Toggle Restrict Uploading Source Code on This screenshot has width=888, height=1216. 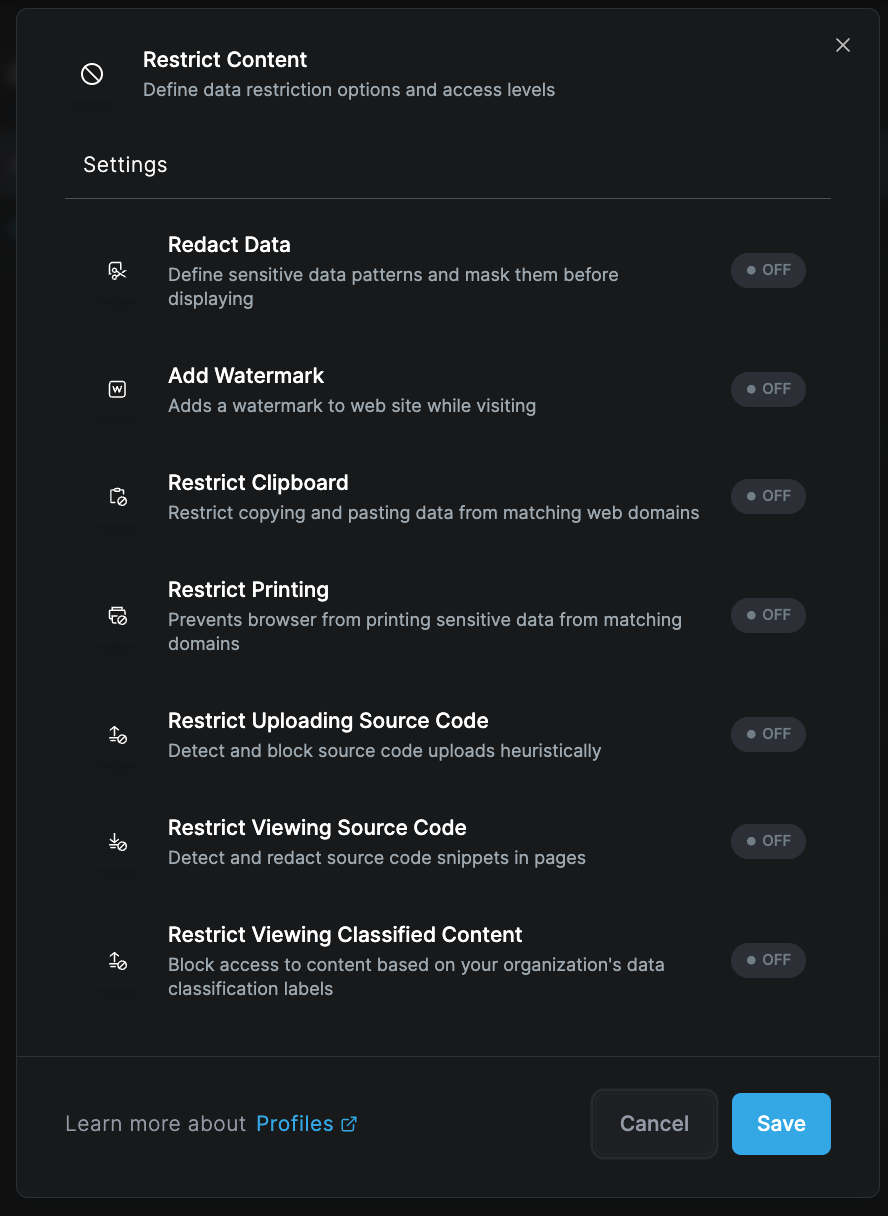(x=768, y=734)
